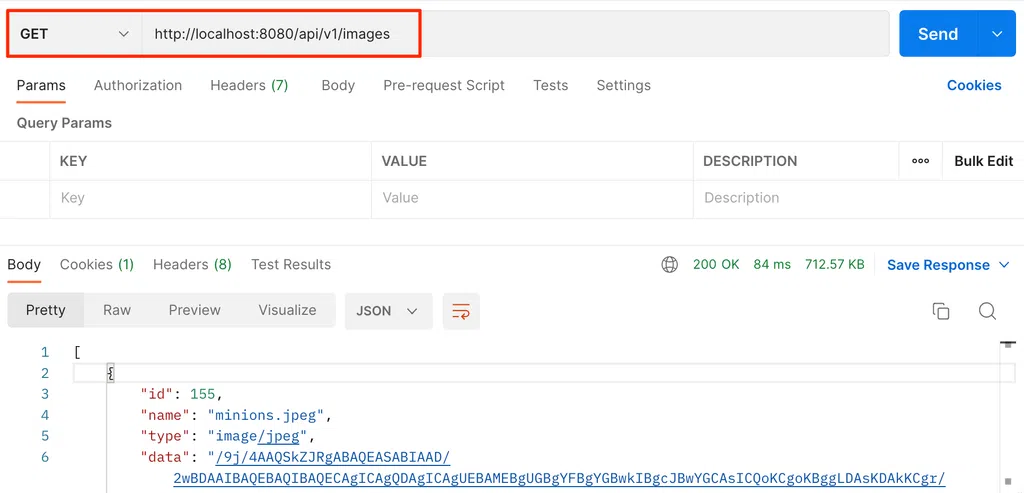Click the Send button

point(937,34)
